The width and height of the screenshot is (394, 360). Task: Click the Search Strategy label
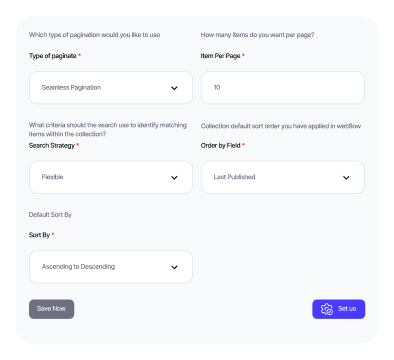(52, 145)
